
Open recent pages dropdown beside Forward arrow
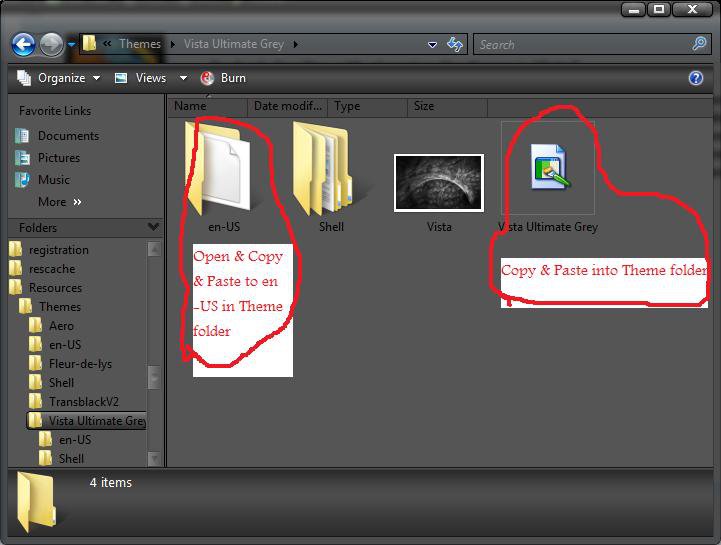click(71, 45)
